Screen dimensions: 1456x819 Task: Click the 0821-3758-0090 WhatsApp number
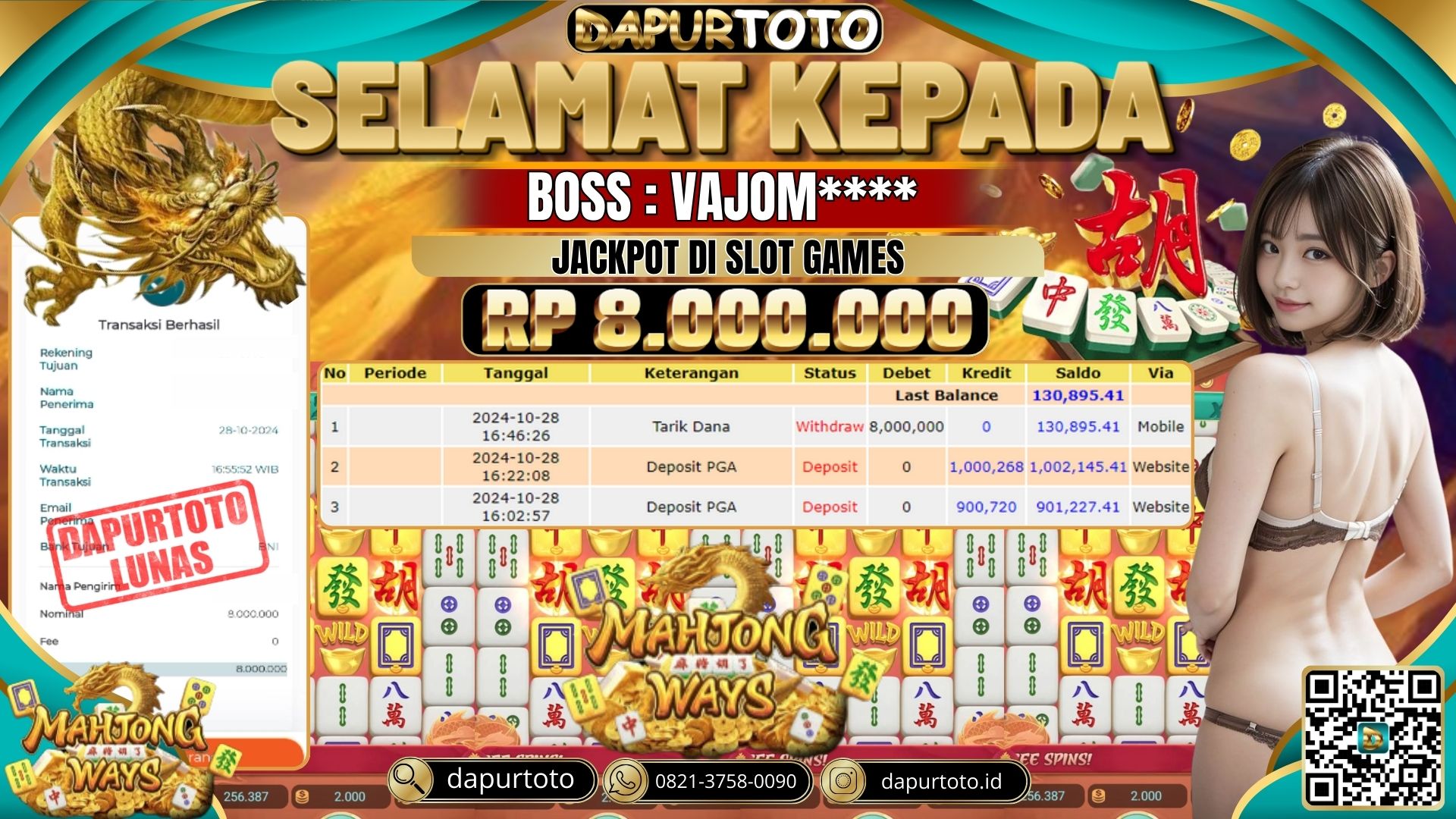pos(726,781)
